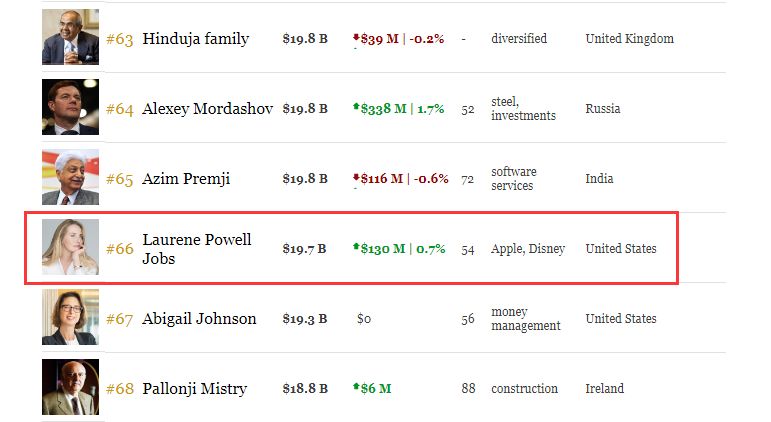Open Alexey Mordashov's portrait thumbnail
This screenshot has width=771, height=422.
[70, 108]
